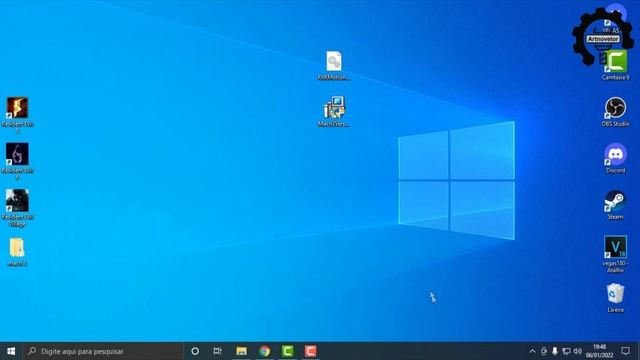The width and height of the screenshot is (640, 360).
Task: Expand hidden system tray icons
Action: 532,351
